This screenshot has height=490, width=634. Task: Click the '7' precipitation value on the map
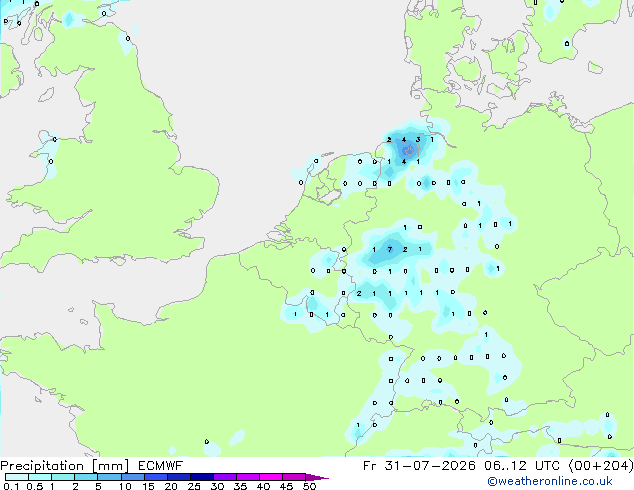tap(390, 249)
